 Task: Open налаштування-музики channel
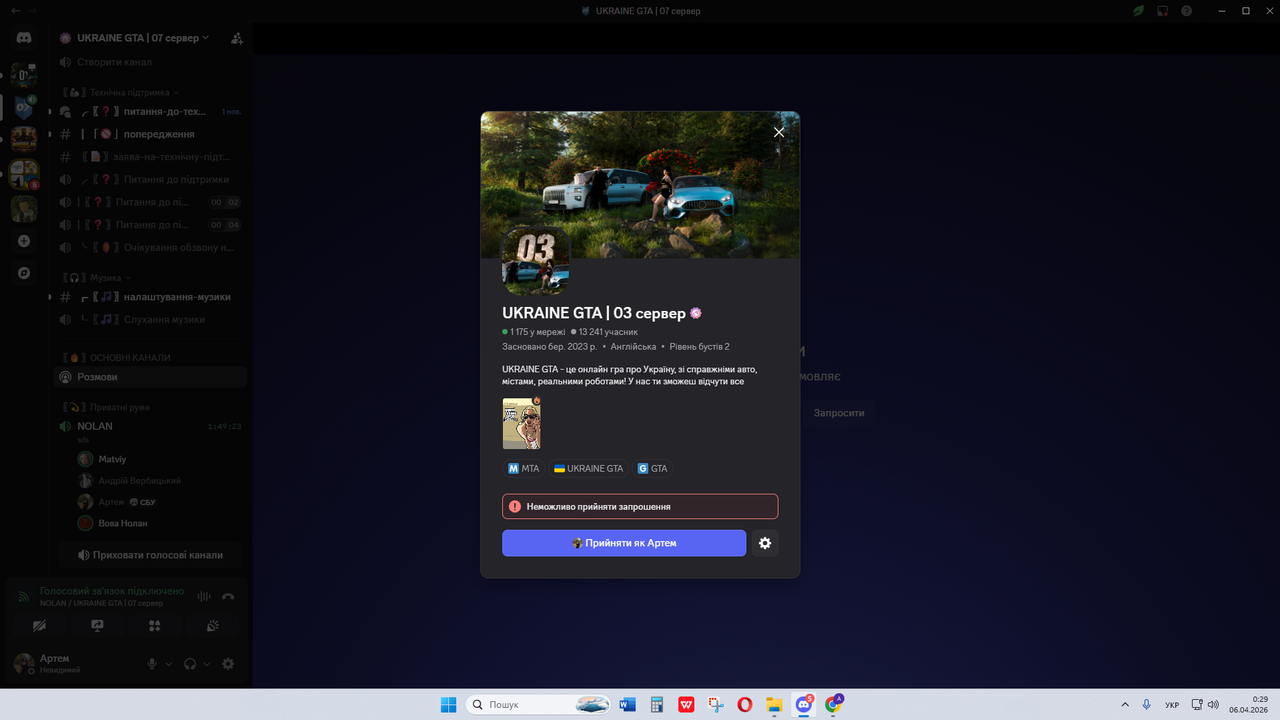[150, 297]
